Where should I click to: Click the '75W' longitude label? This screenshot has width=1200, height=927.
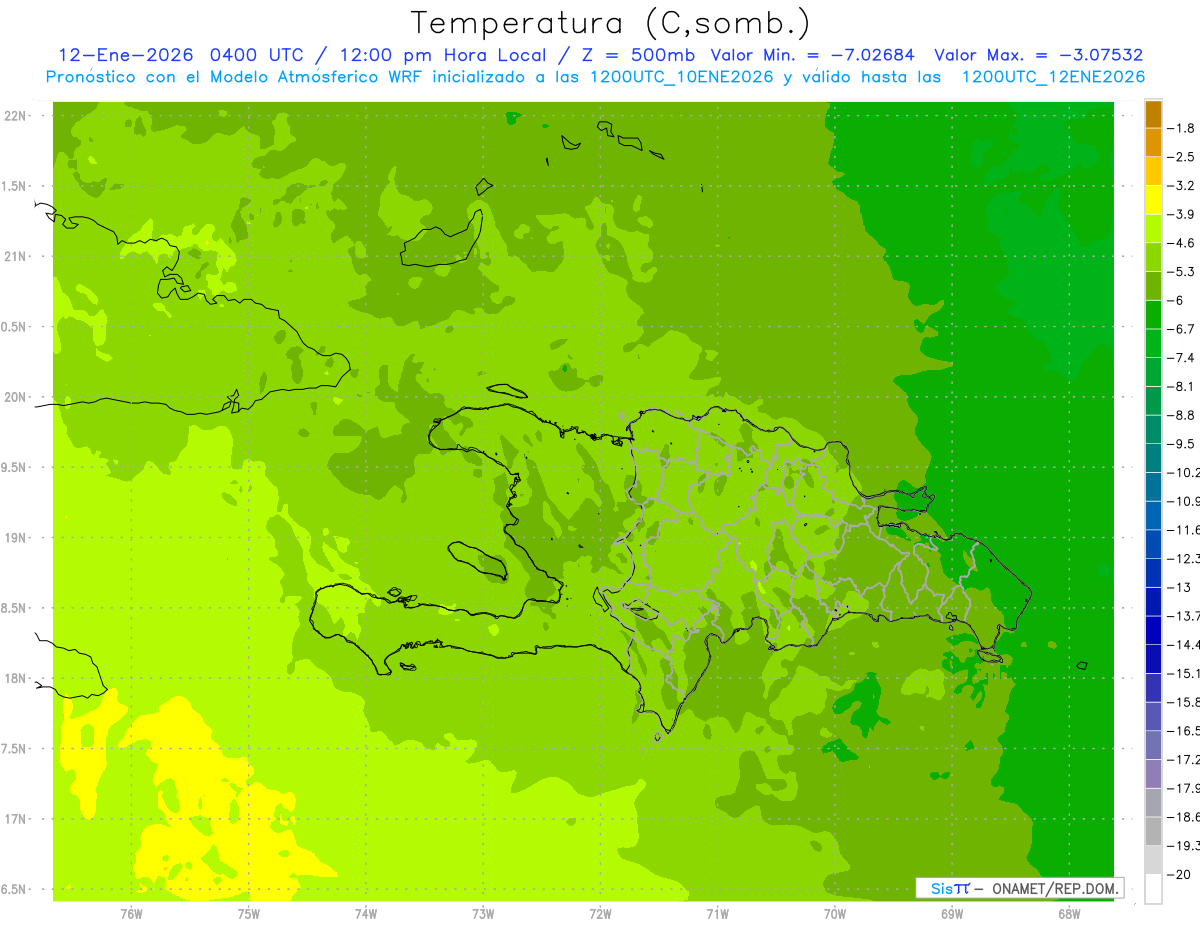pos(248,914)
